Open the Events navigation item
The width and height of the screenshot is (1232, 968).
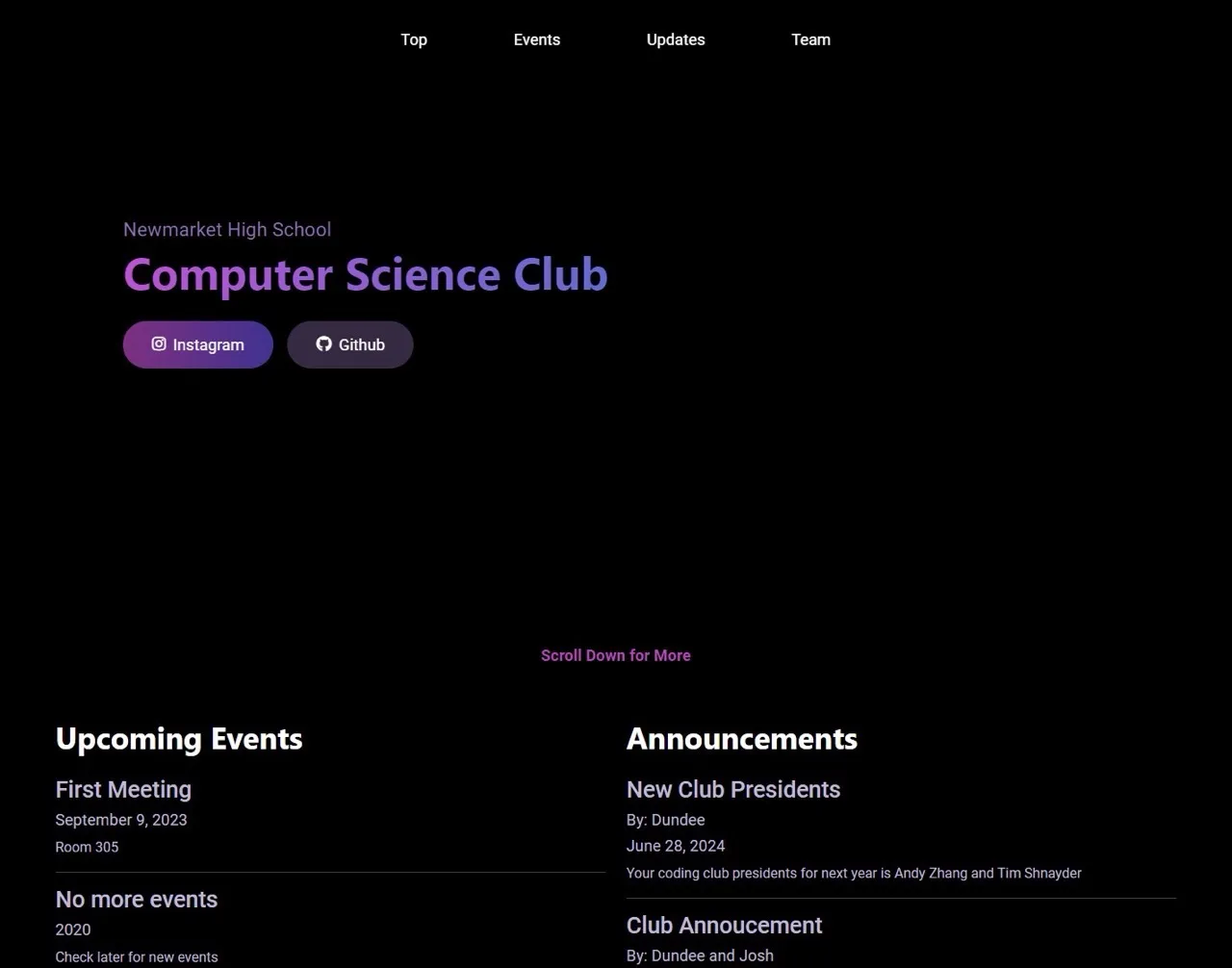tap(536, 39)
